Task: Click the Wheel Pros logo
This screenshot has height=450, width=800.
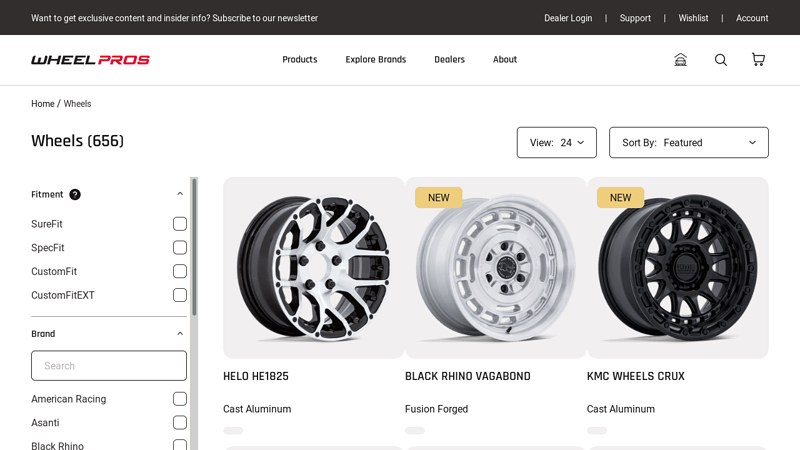Action: pyautogui.click(x=90, y=60)
